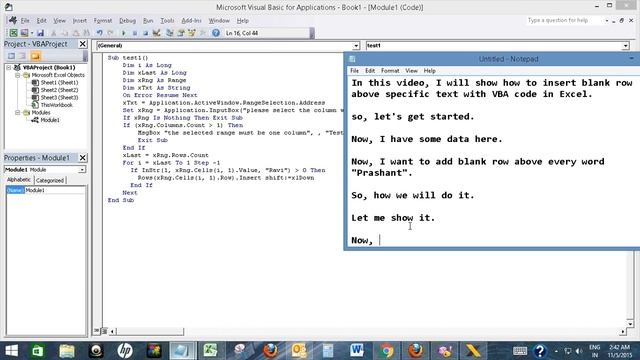Open the Tools menu
The image size is (640, 360).
167,20
